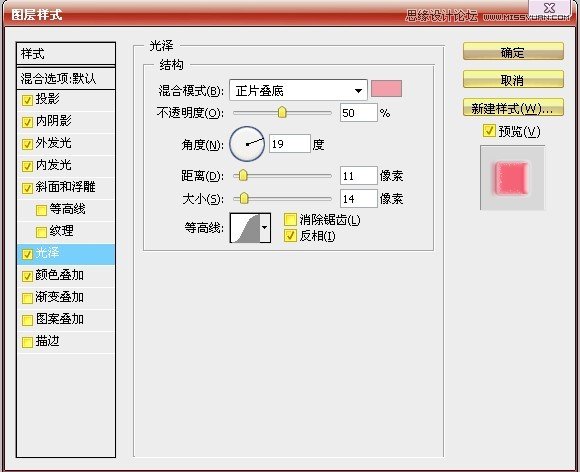This screenshot has height=472, width=580.
Task: Open the pink satin color swatch
Action: point(386,89)
